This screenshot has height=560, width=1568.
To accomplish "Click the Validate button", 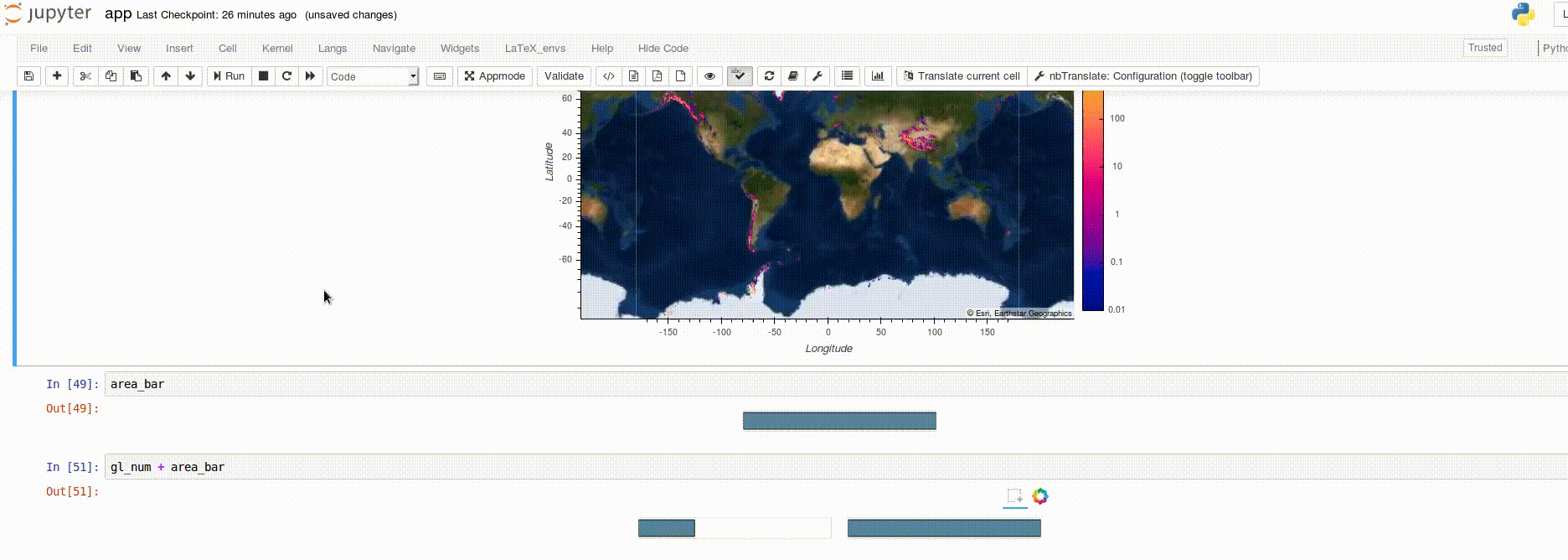I will [564, 76].
